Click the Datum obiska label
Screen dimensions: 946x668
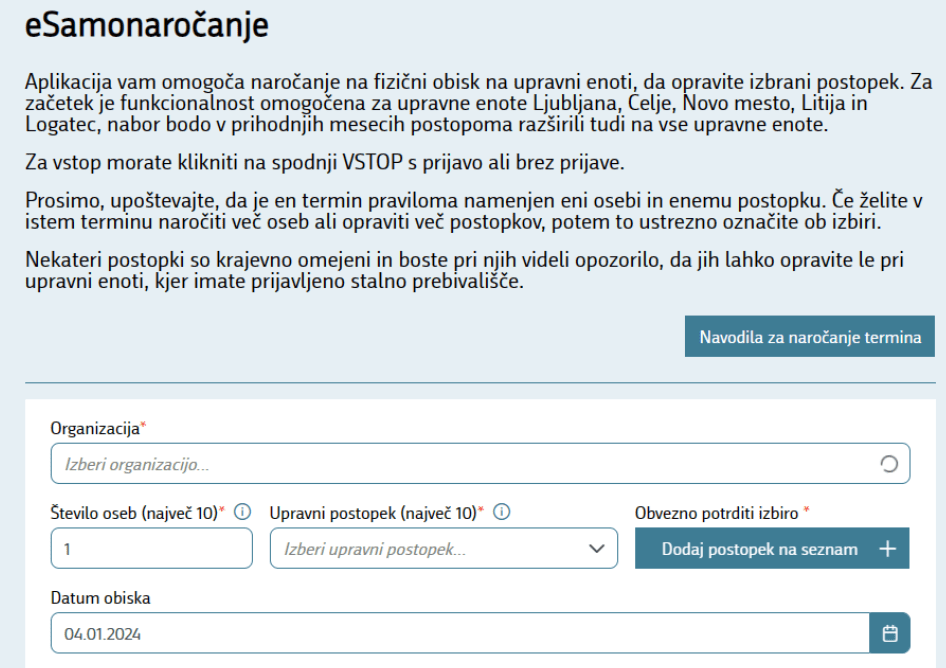(x=100, y=598)
